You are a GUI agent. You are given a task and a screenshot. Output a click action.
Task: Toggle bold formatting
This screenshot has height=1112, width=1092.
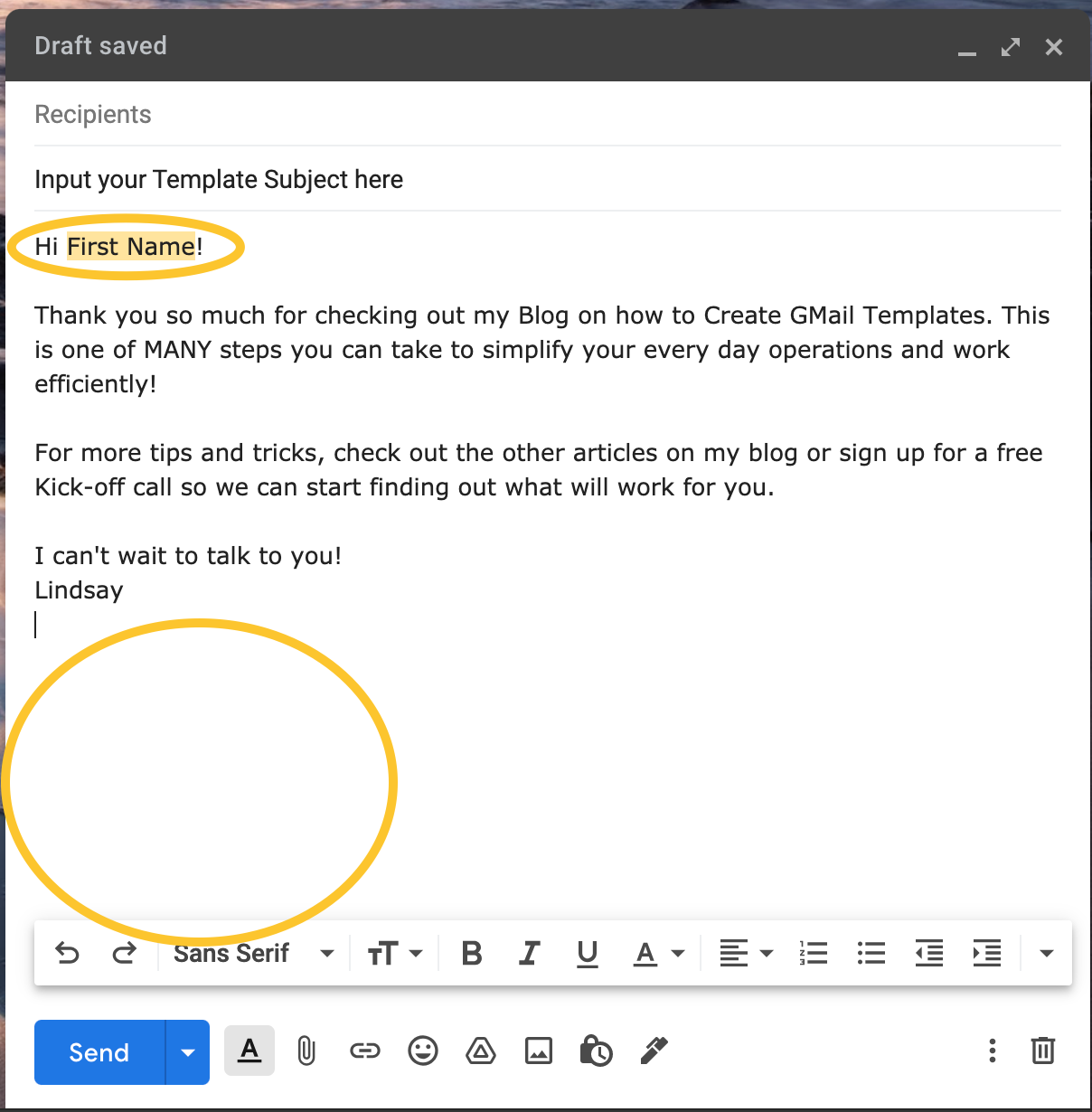pyautogui.click(x=471, y=952)
